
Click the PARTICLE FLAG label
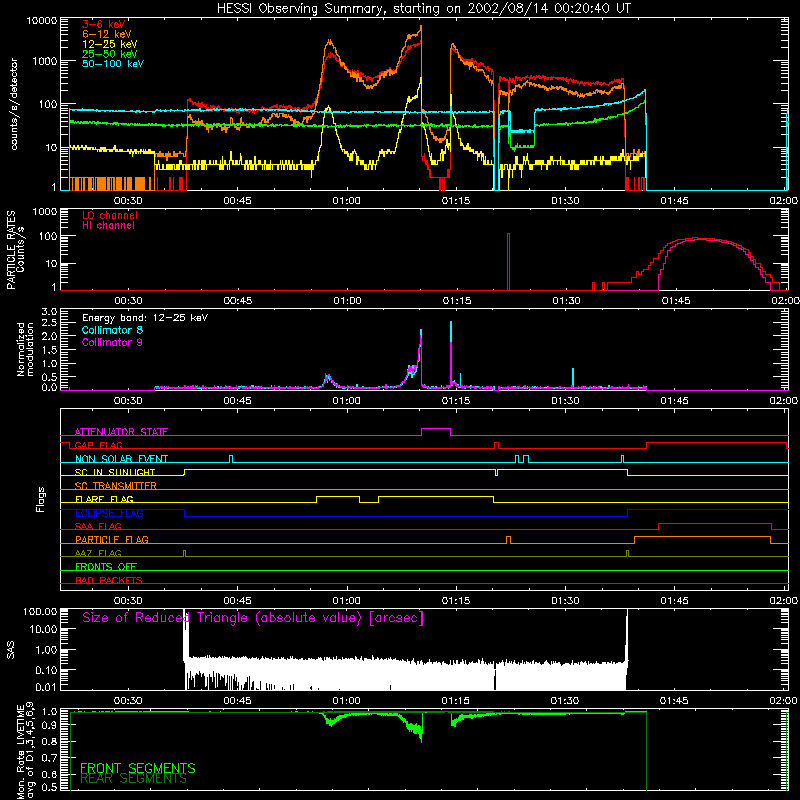[x=112, y=539]
